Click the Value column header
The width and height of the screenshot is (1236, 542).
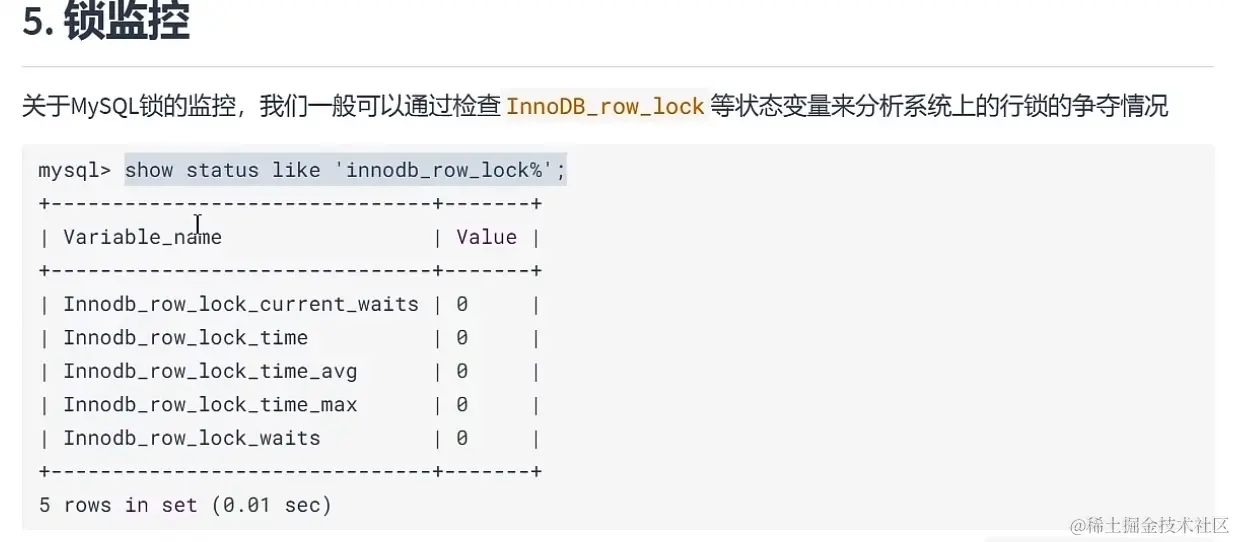[x=486, y=237]
